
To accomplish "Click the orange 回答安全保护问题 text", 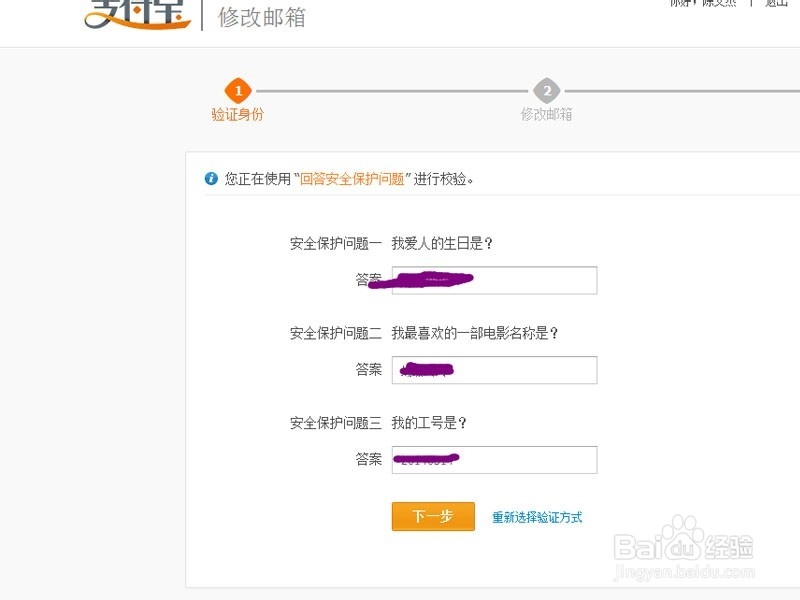I will coord(352,179).
